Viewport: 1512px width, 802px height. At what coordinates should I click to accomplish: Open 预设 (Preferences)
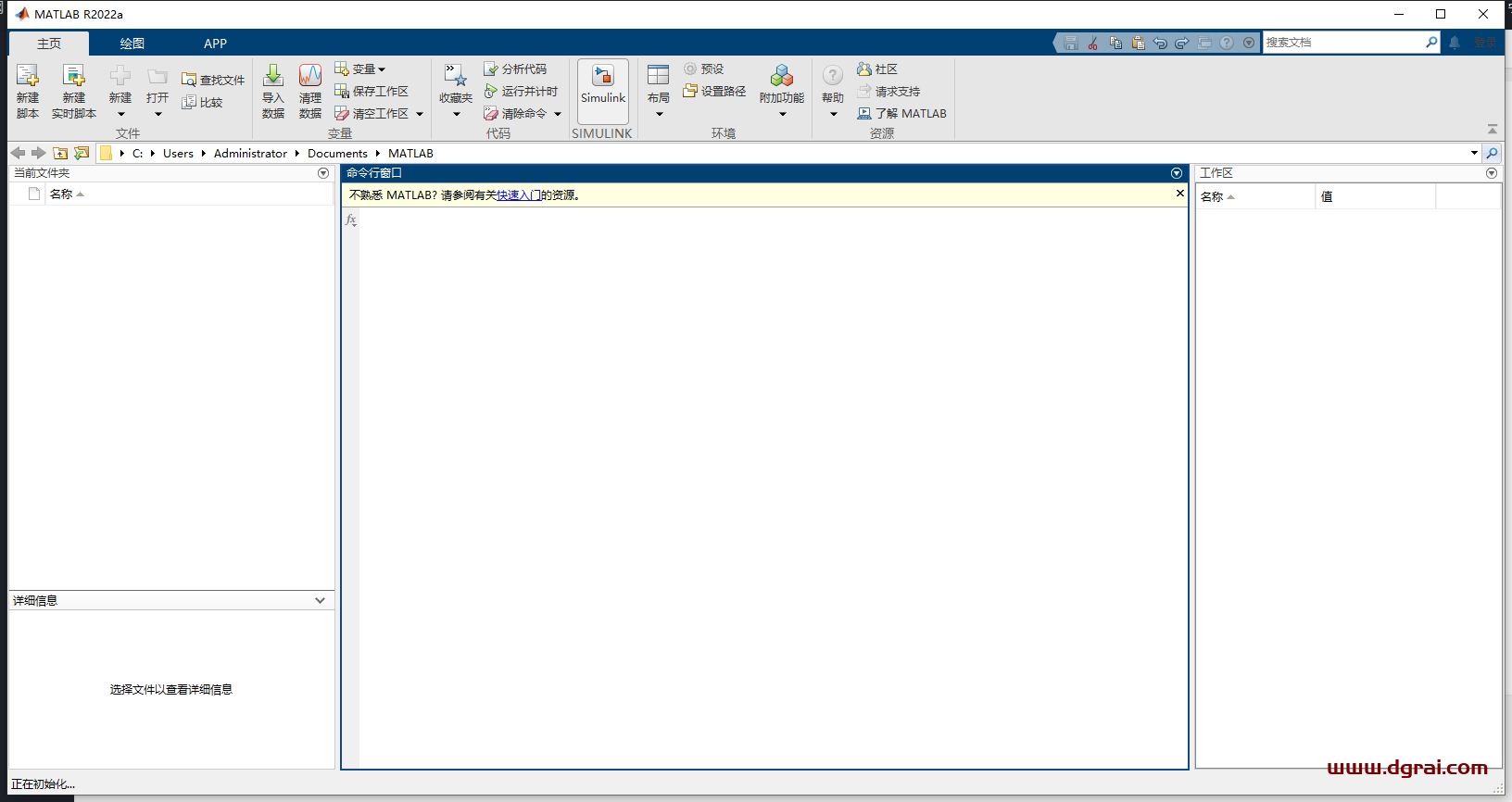click(703, 69)
